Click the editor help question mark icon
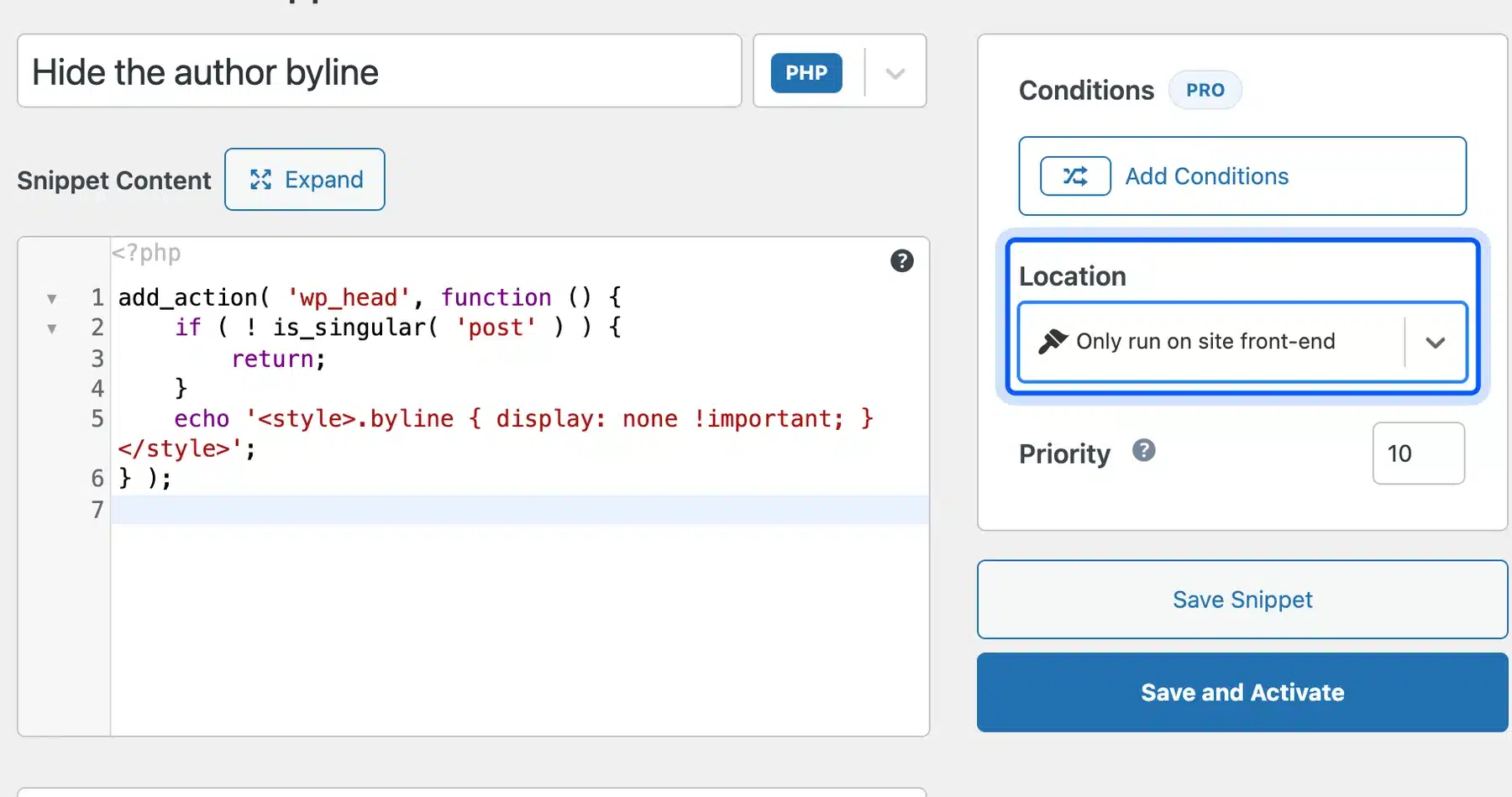 pyautogui.click(x=901, y=261)
